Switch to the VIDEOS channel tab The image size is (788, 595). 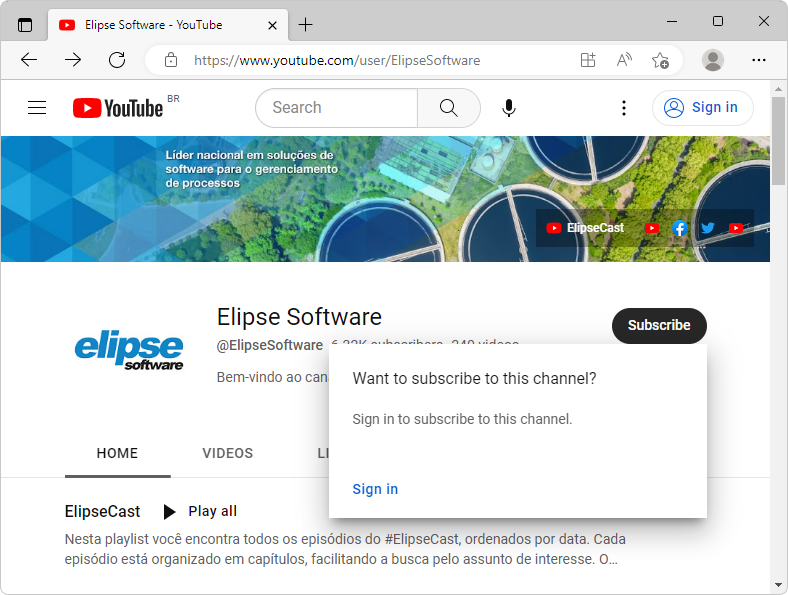(x=228, y=453)
